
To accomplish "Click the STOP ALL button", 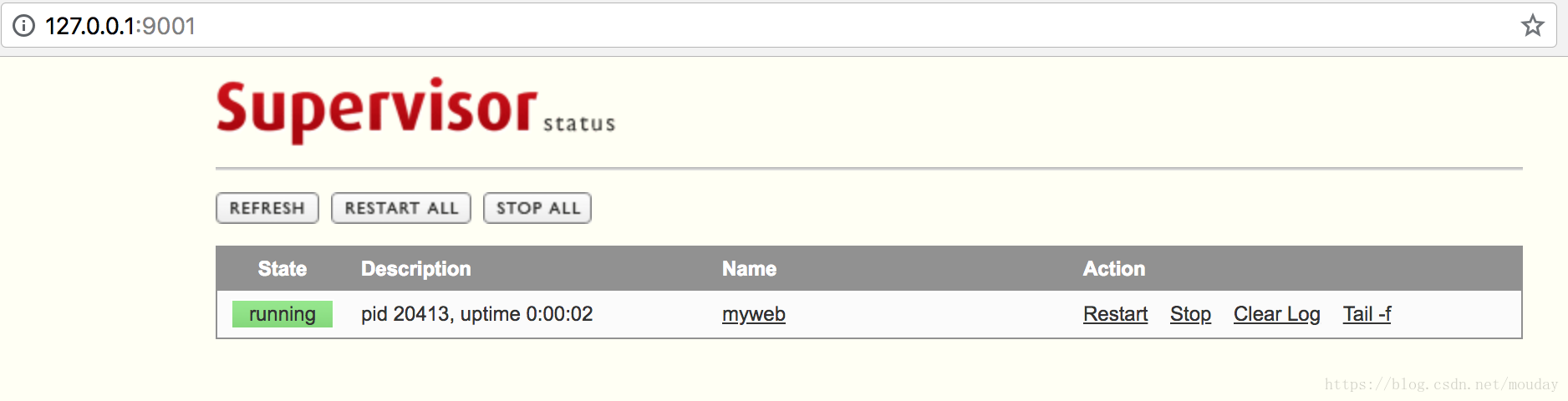I will pyautogui.click(x=537, y=208).
